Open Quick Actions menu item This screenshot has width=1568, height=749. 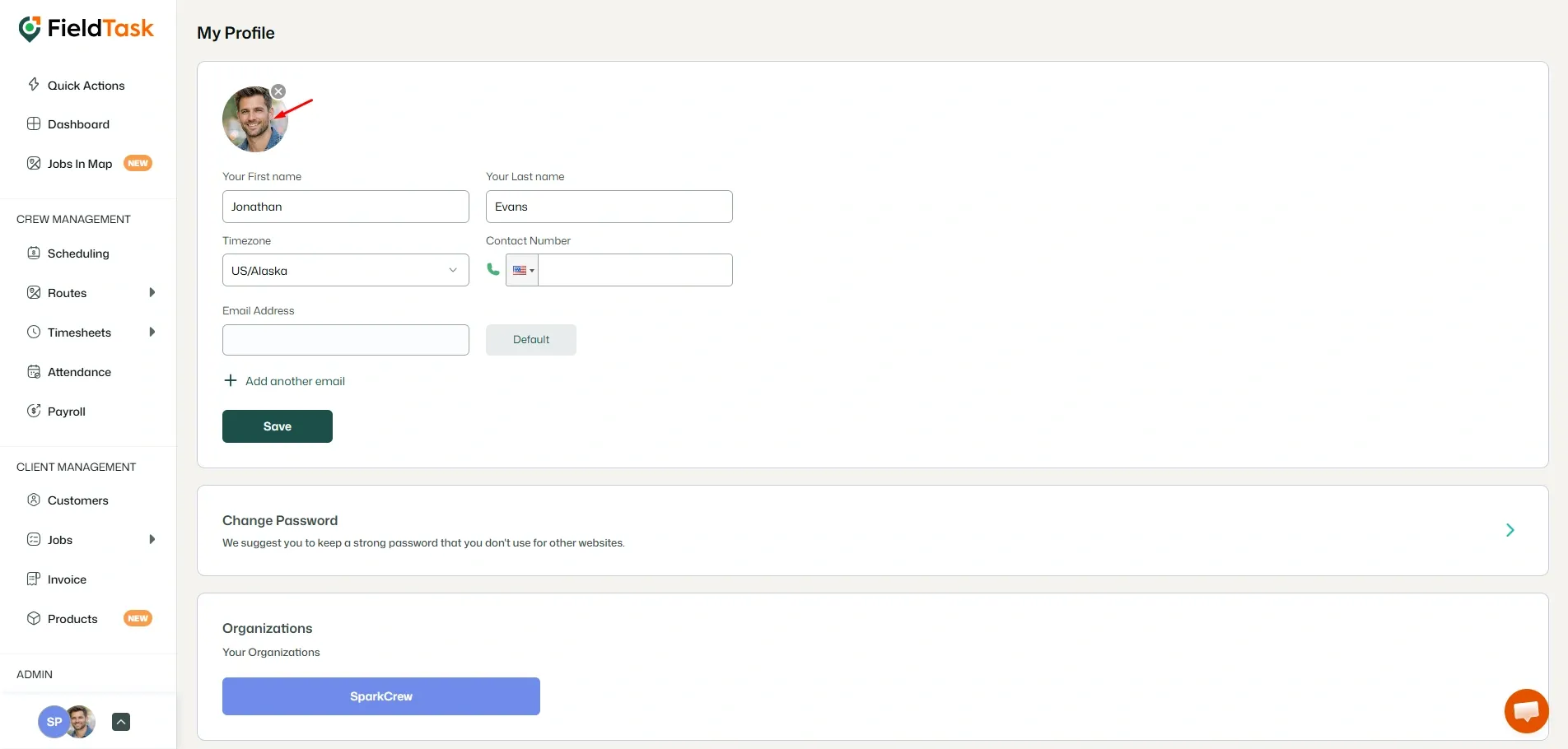[86, 85]
